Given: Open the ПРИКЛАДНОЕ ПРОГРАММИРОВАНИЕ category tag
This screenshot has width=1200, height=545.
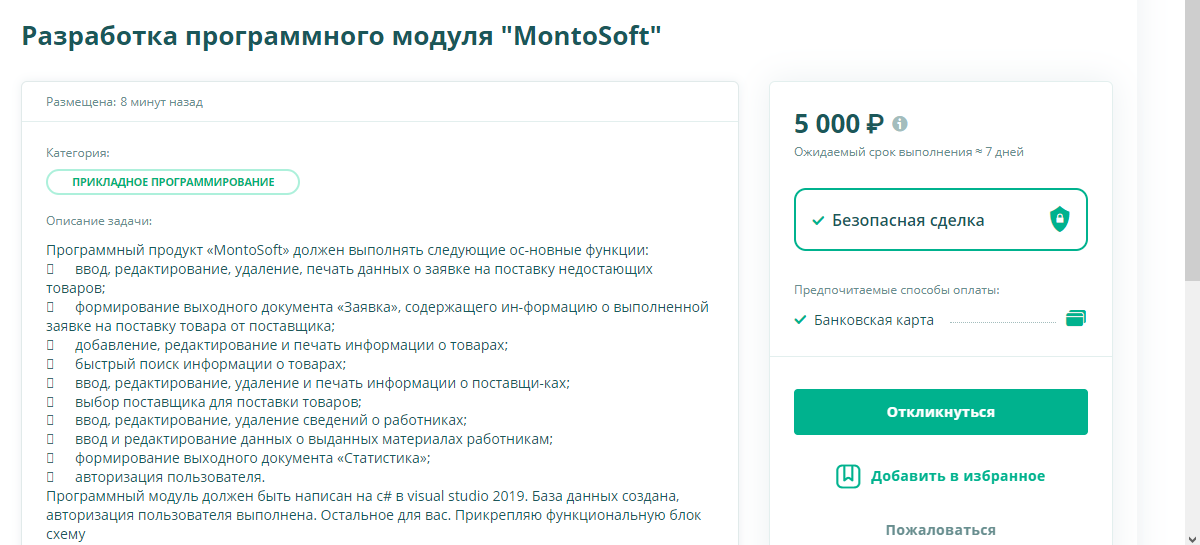Looking at the screenshot, I should point(173,182).
